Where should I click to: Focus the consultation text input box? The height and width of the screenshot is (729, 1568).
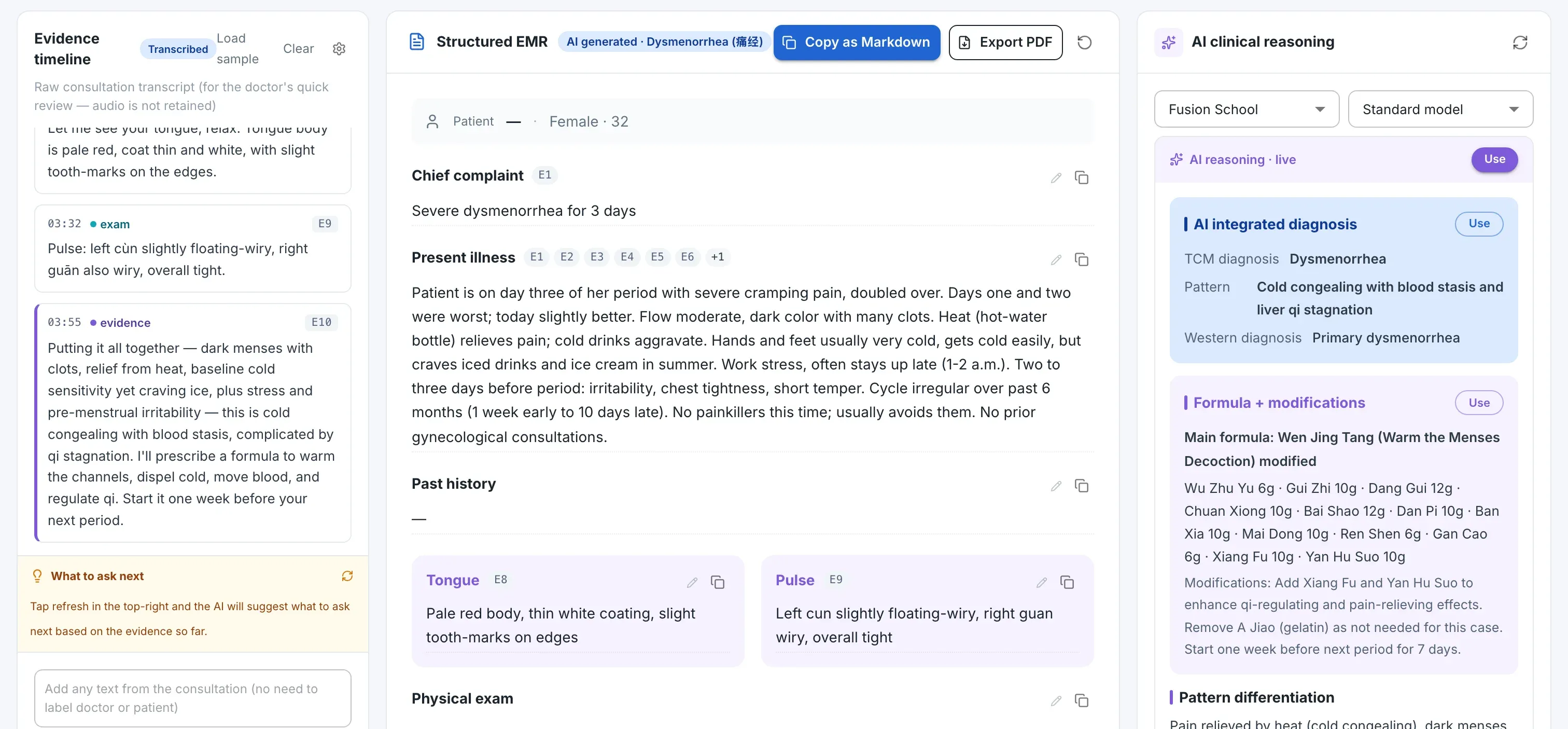click(192, 698)
